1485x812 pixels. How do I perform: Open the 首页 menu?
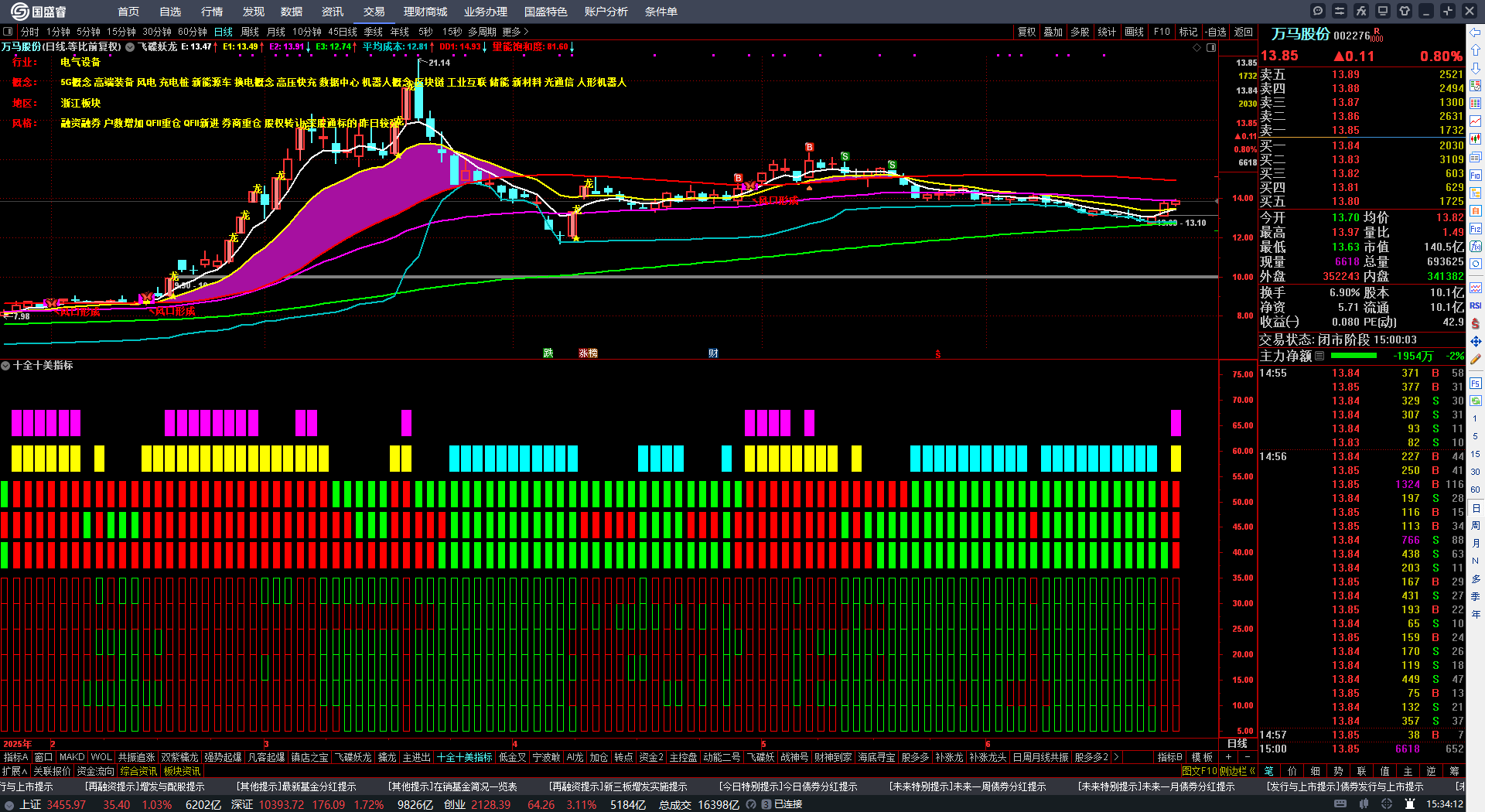[128, 12]
